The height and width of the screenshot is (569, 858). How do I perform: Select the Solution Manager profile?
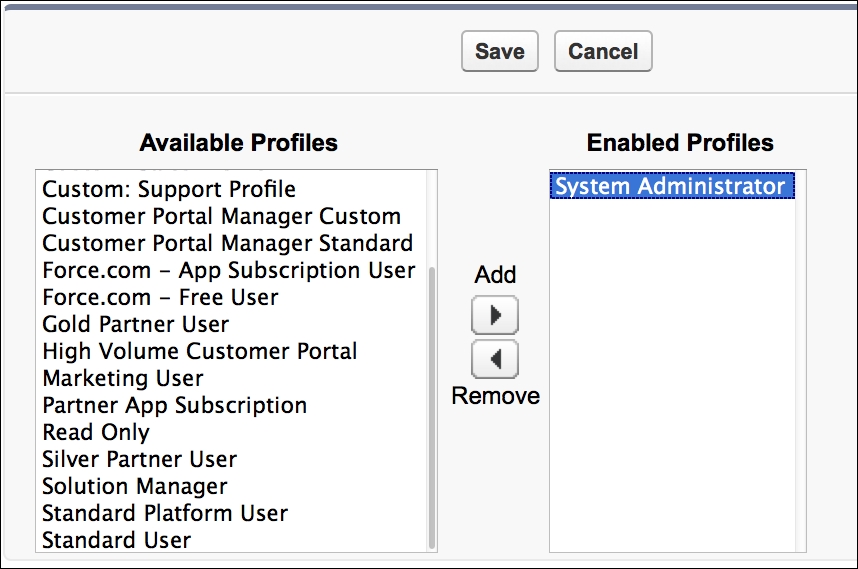click(x=135, y=486)
